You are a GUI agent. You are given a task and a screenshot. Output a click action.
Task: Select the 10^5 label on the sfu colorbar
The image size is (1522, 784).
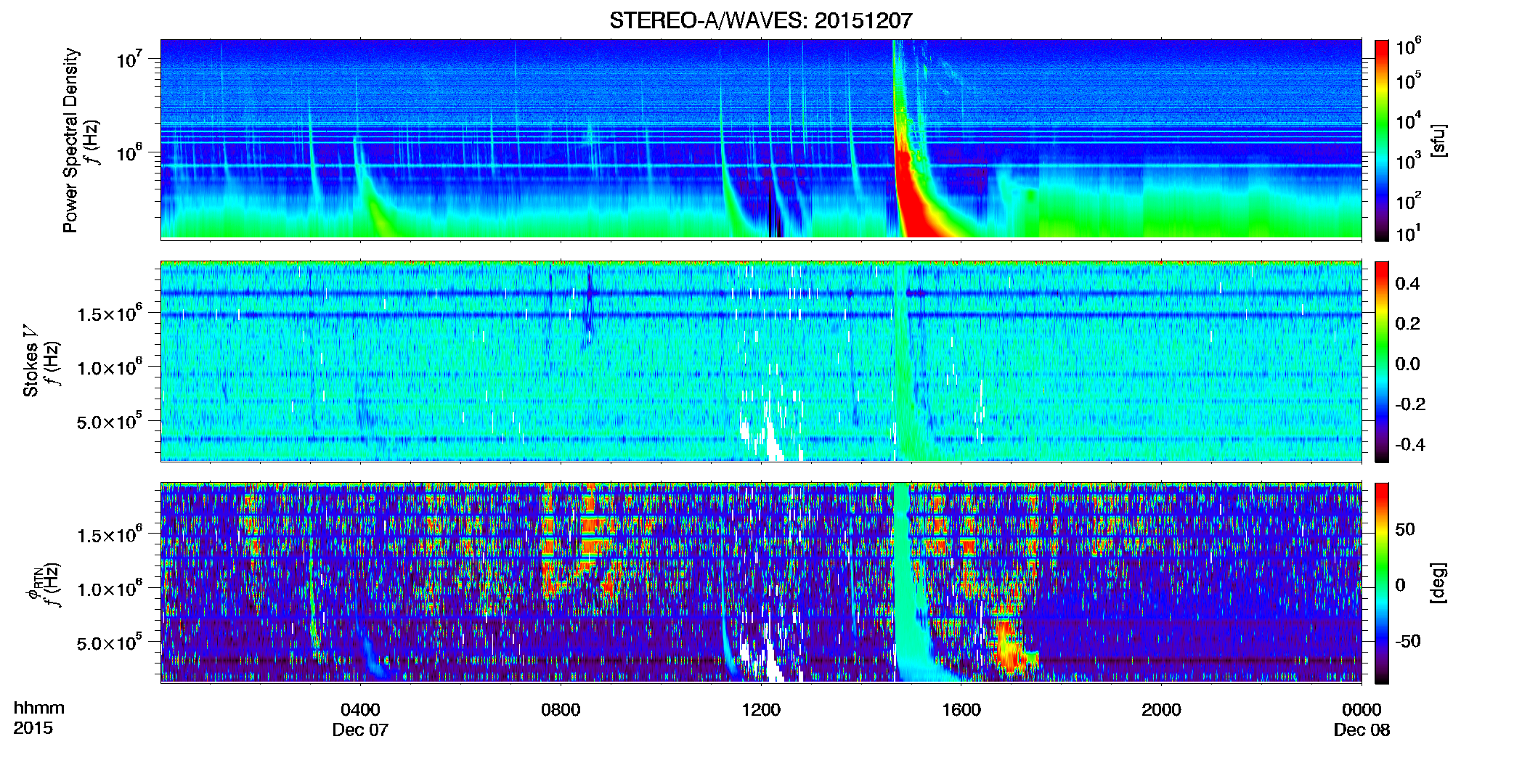tap(1409, 81)
